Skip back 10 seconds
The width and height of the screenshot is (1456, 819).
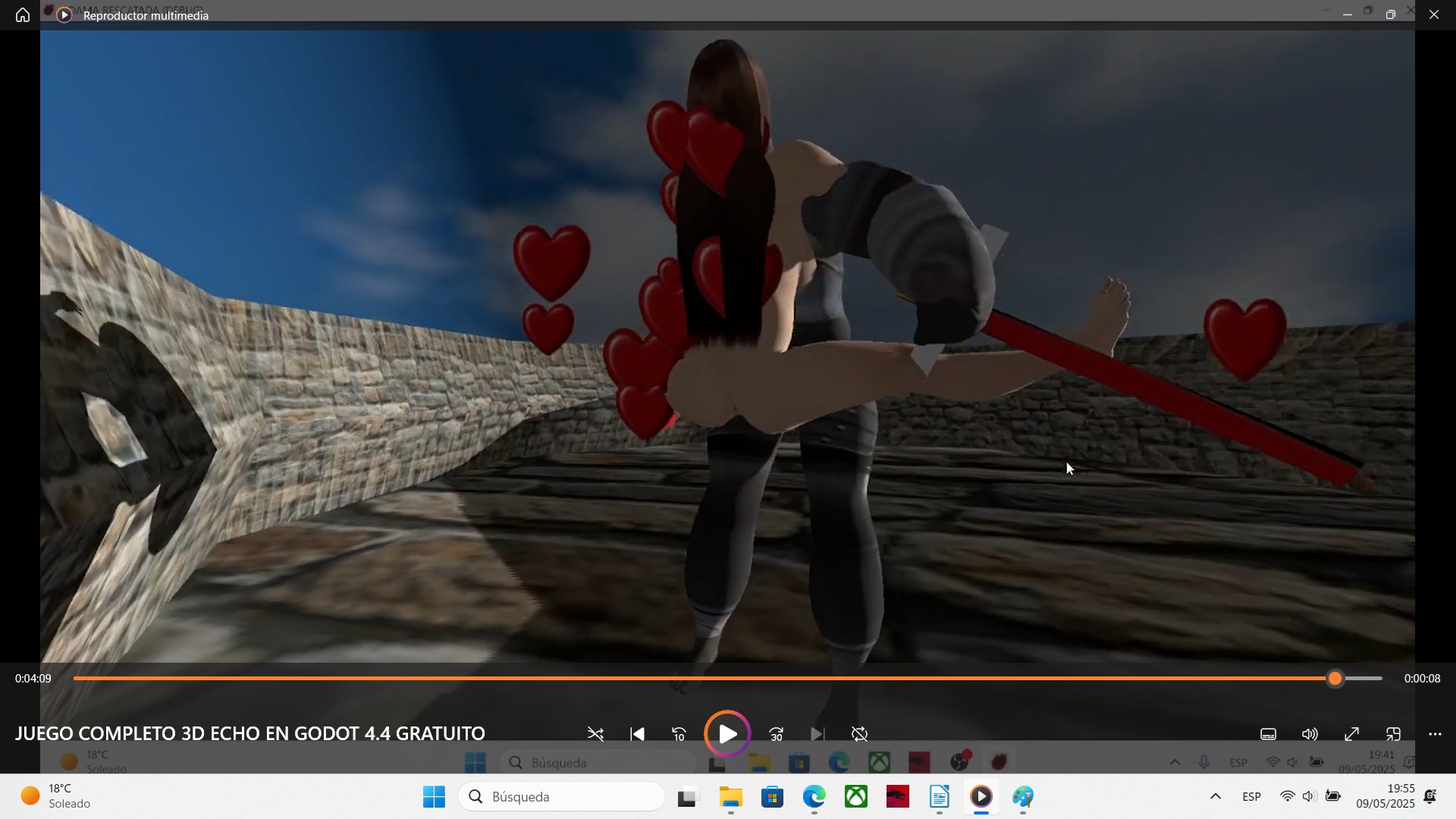tap(679, 734)
